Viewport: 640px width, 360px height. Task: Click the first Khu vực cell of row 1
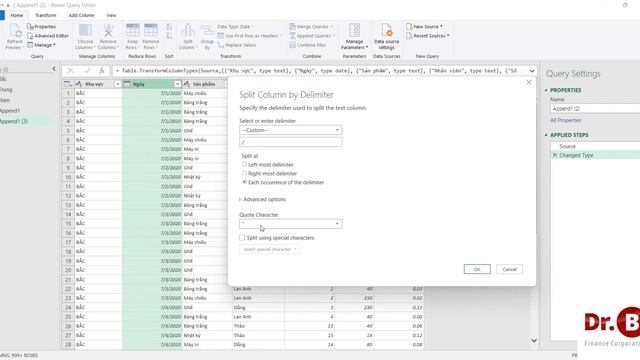click(98, 93)
